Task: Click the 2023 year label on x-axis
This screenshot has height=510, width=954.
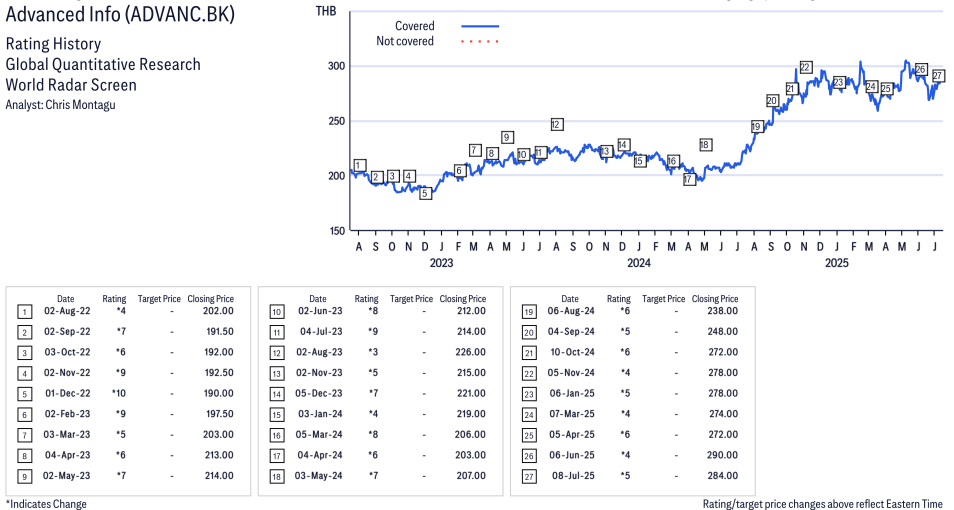Action: tap(441, 263)
